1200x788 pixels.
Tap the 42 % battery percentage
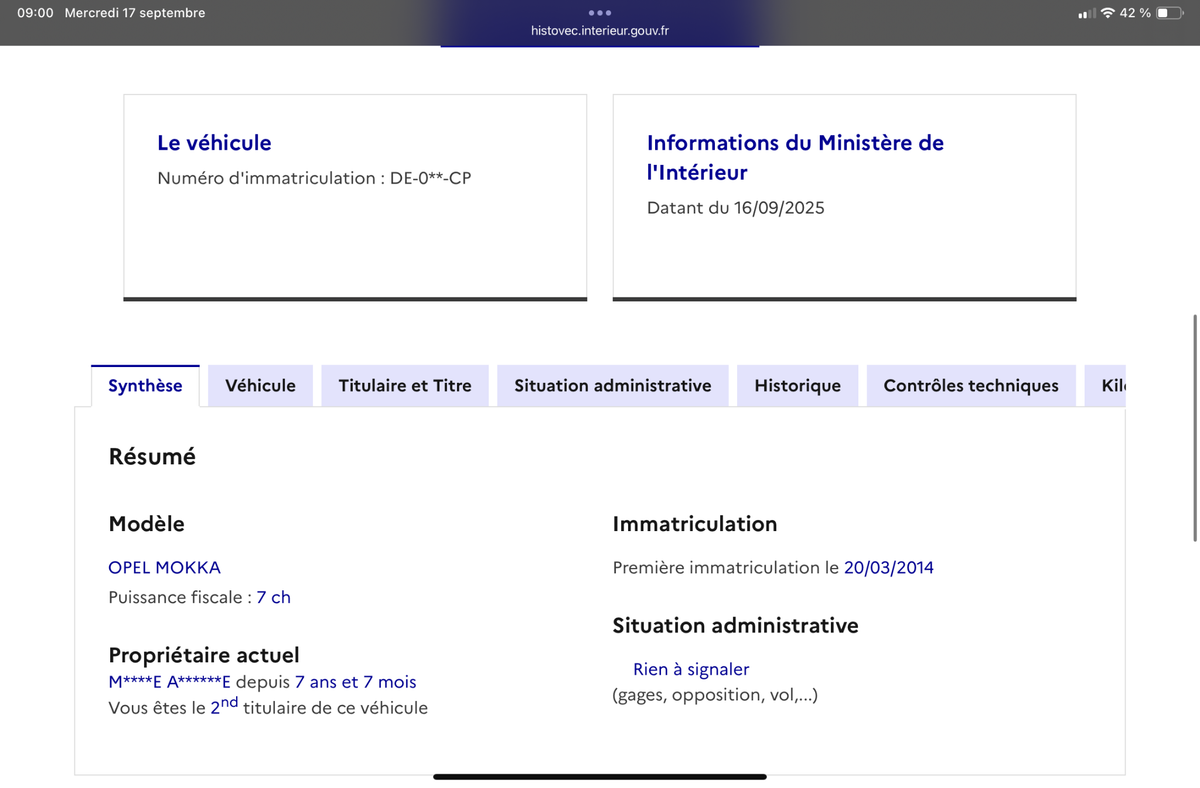point(1135,13)
